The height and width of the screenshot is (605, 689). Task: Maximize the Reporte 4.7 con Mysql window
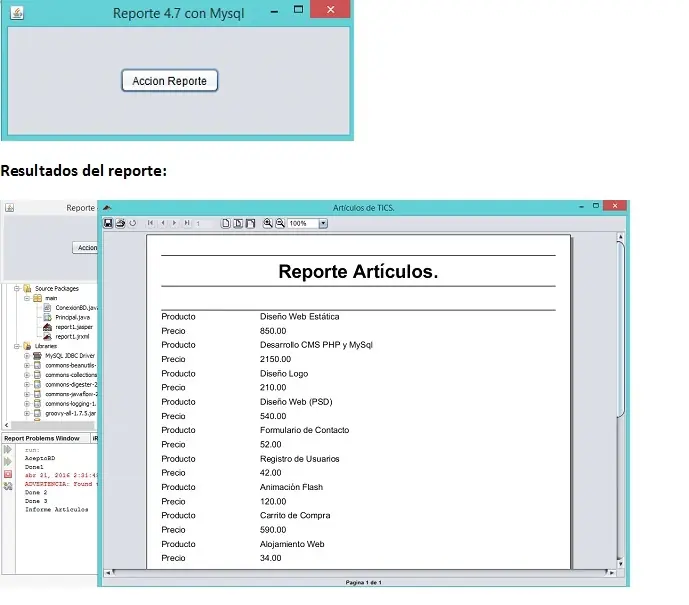click(298, 9)
